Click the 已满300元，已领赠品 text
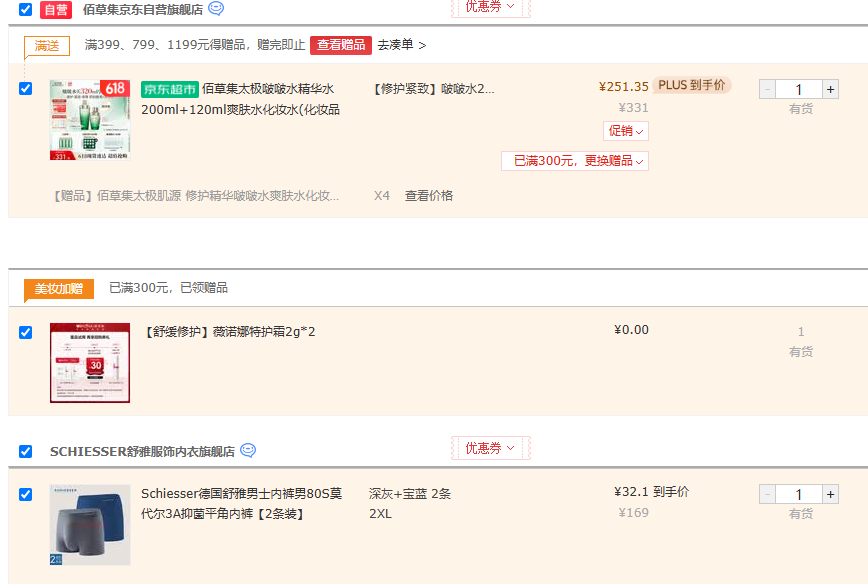This screenshot has width=868, height=584. pyautogui.click(x=168, y=288)
